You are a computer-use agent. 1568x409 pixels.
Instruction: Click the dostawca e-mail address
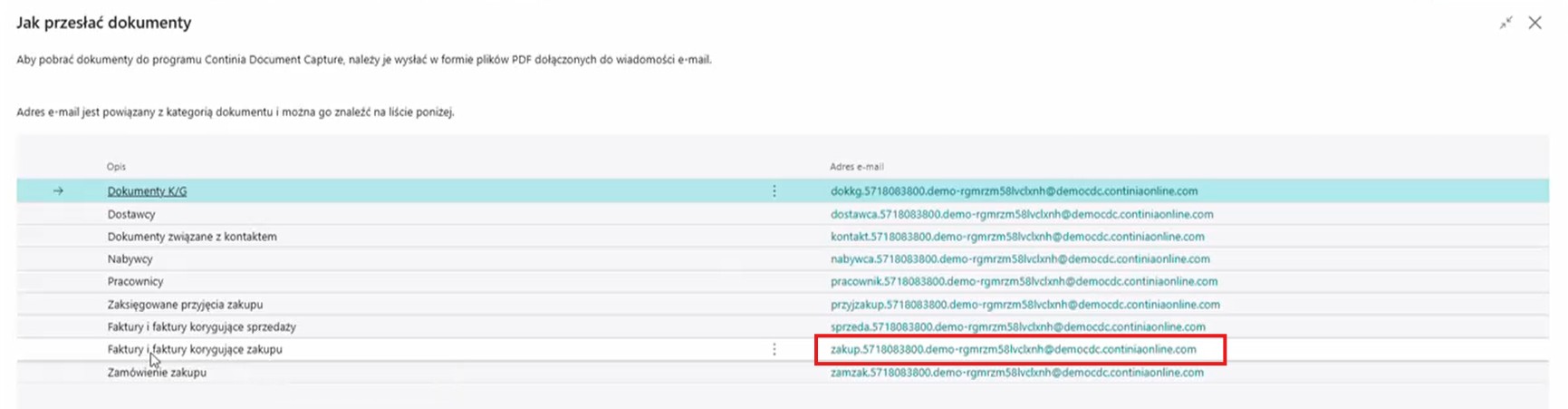(1022, 214)
